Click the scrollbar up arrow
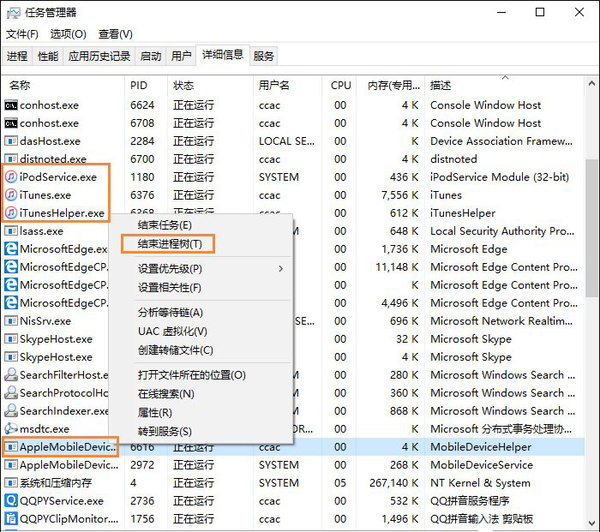The height and width of the screenshot is (532, 600). point(592,83)
